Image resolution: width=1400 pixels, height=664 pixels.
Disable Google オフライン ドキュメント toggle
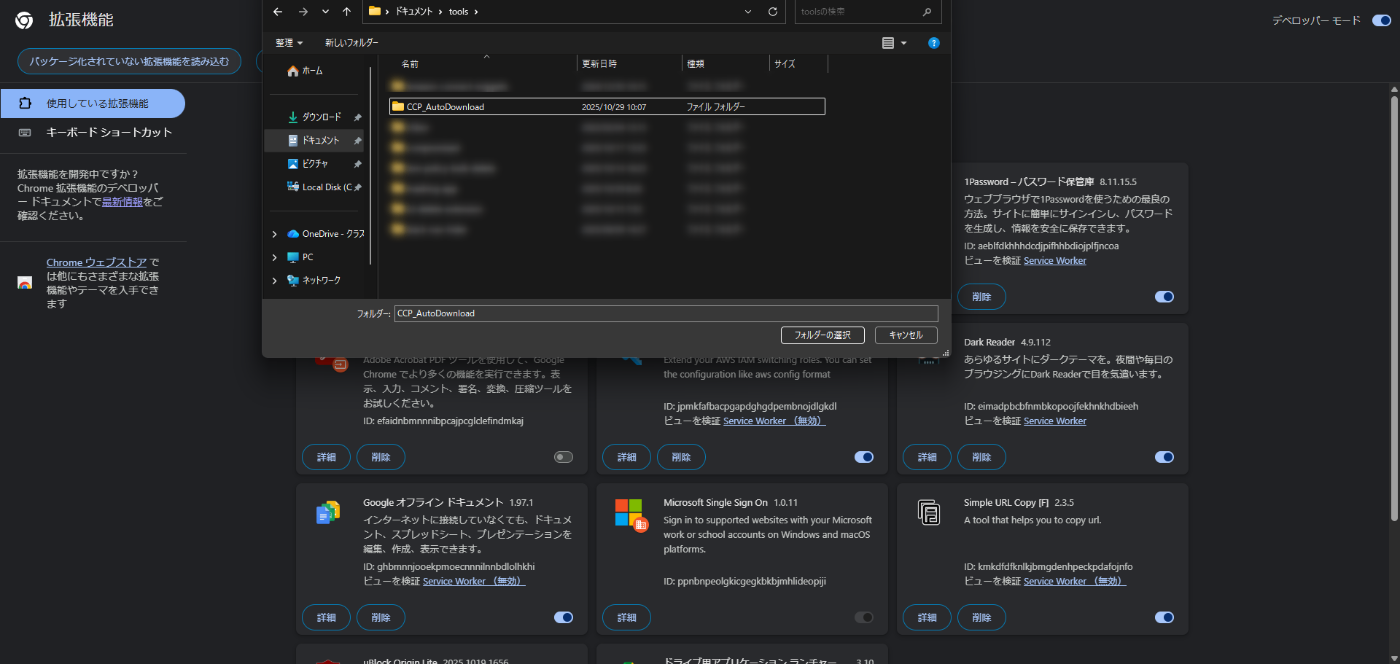564,617
